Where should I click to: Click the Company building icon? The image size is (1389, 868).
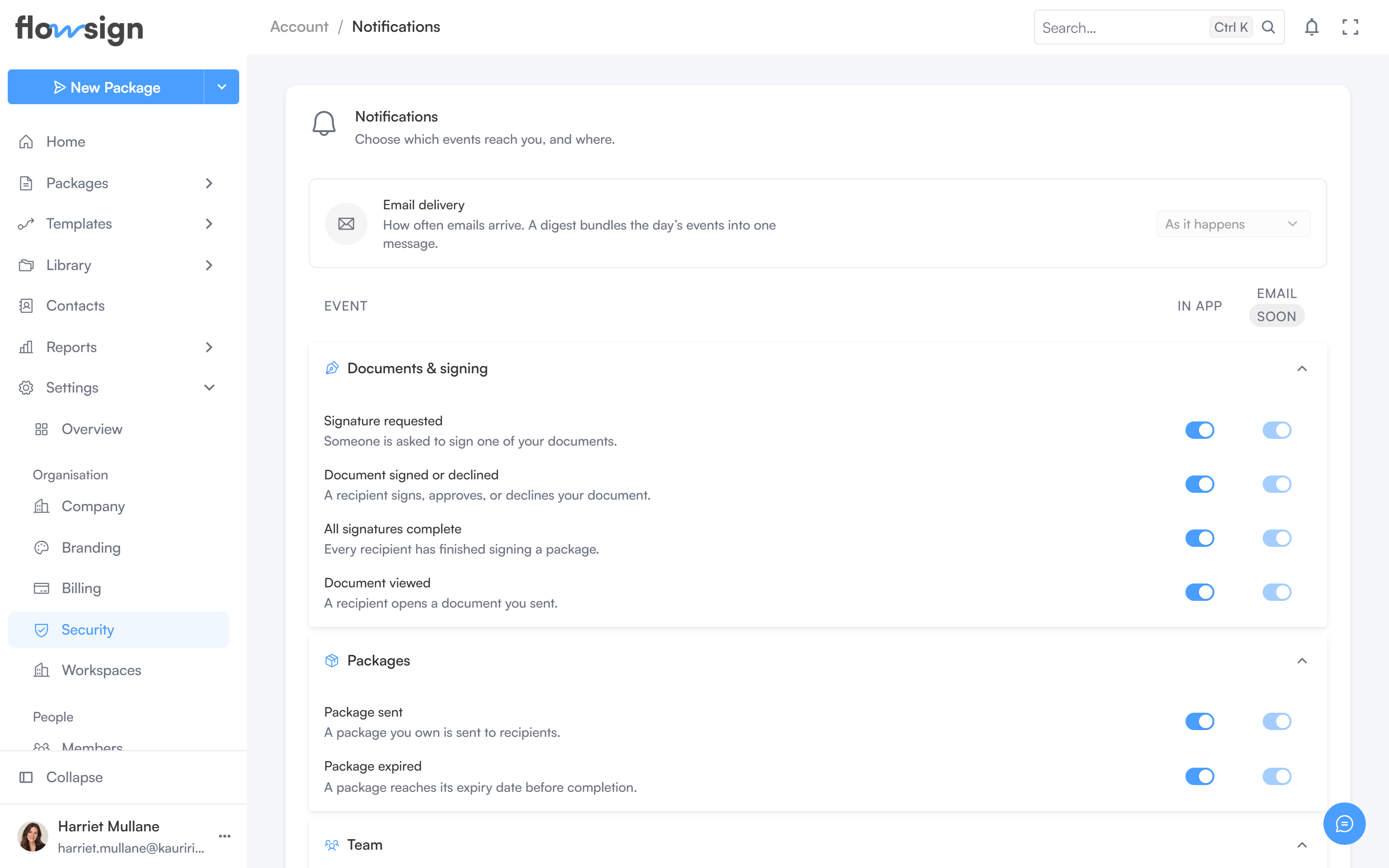coord(41,506)
